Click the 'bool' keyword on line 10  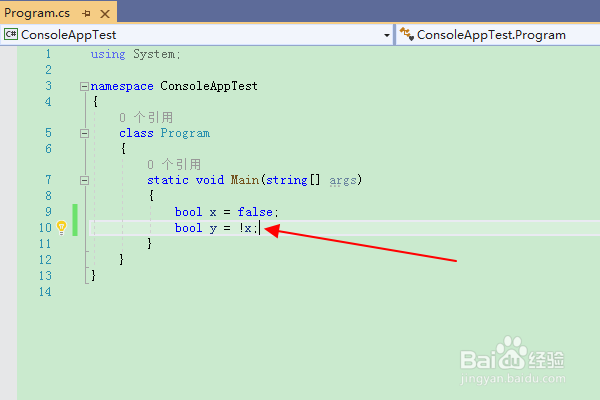(x=189, y=228)
